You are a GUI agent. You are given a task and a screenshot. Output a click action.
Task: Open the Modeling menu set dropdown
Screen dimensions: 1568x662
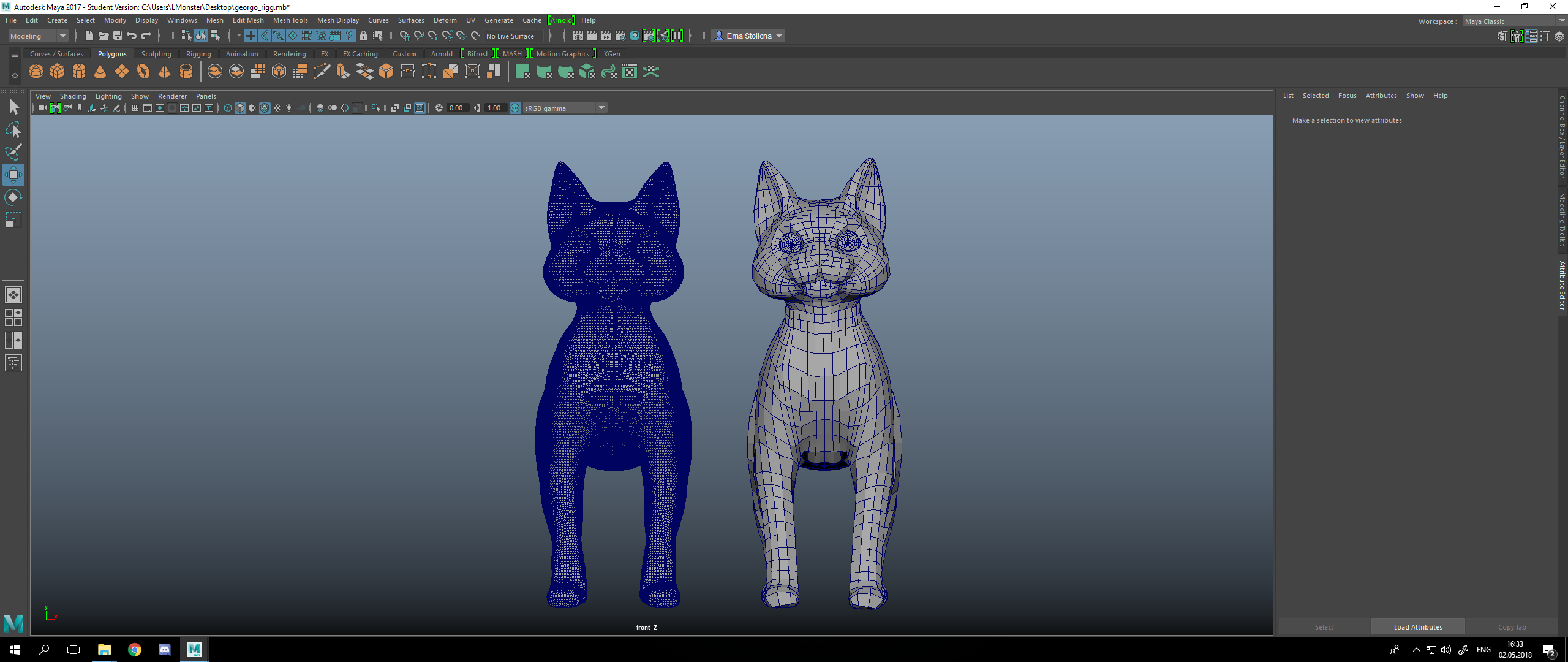(38, 36)
